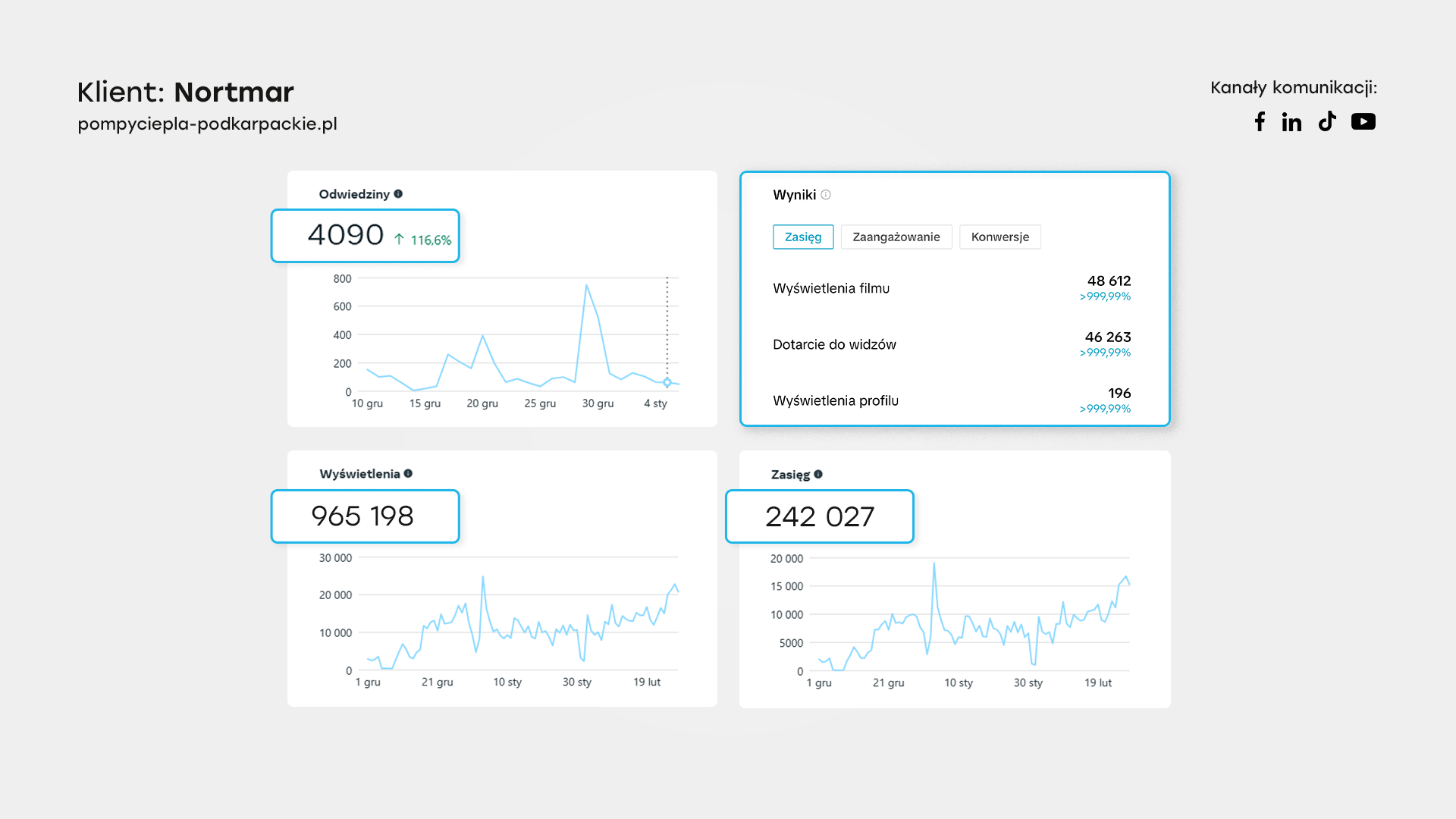
Task: Open info icon next to Wyświetlenia
Action: (408, 474)
